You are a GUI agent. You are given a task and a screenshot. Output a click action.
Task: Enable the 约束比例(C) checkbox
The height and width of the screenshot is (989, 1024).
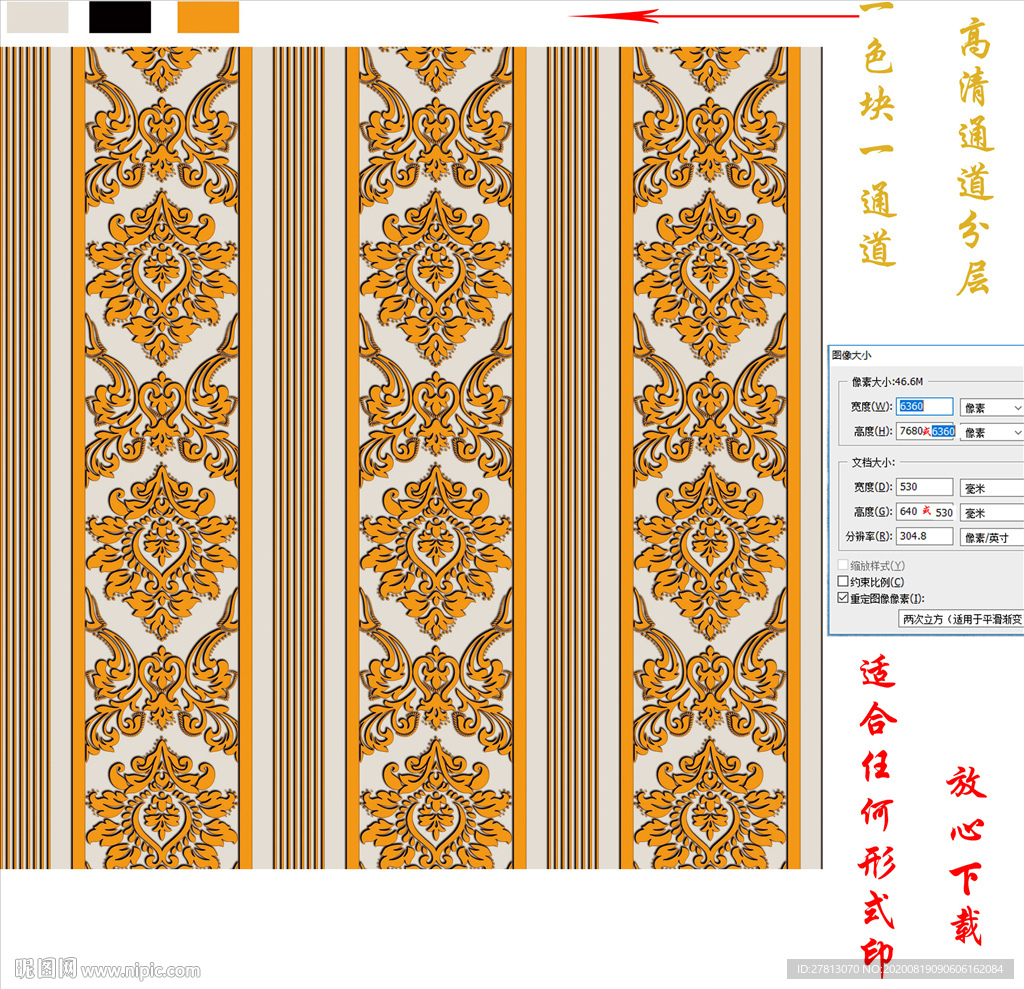(843, 581)
